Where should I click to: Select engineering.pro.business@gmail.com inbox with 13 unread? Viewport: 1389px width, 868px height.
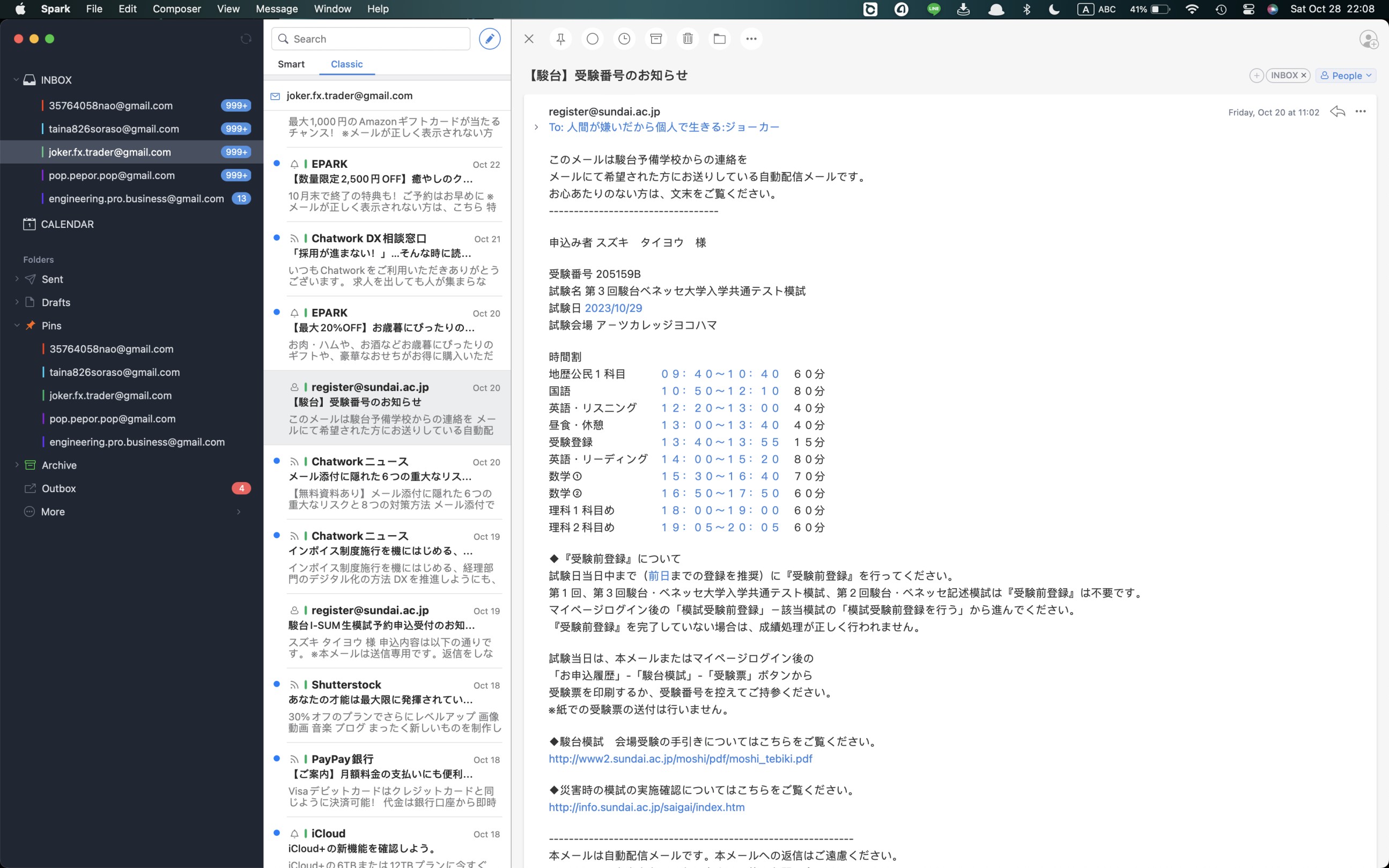[131, 198]
